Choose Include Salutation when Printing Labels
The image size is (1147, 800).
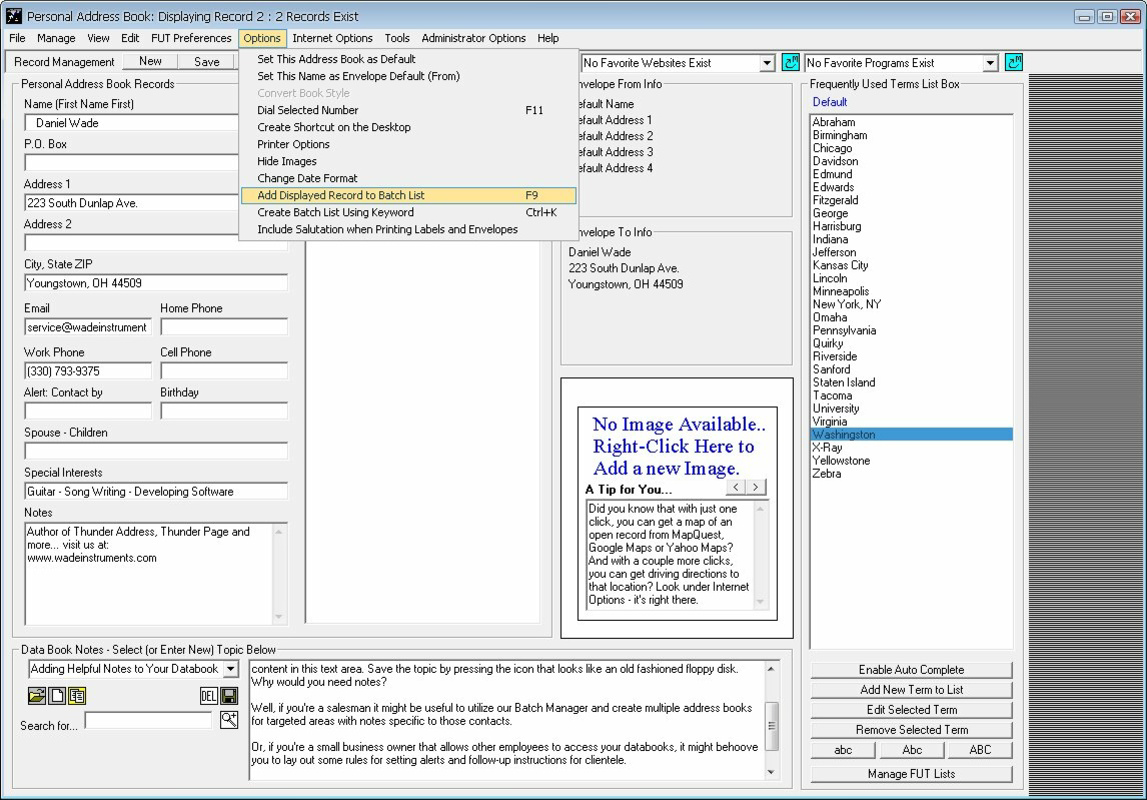(408, 230)
